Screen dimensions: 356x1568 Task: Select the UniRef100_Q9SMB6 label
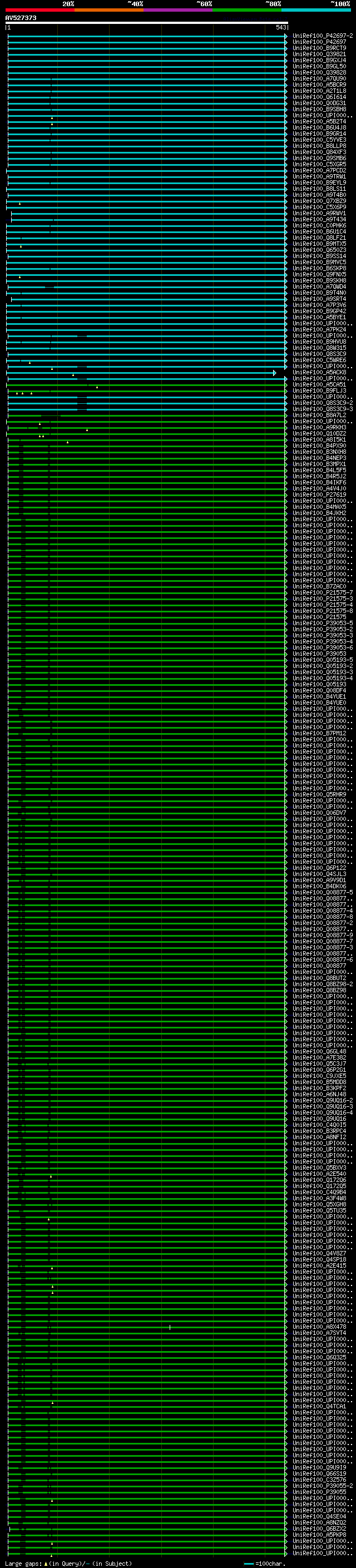click(x=319, y=159)
